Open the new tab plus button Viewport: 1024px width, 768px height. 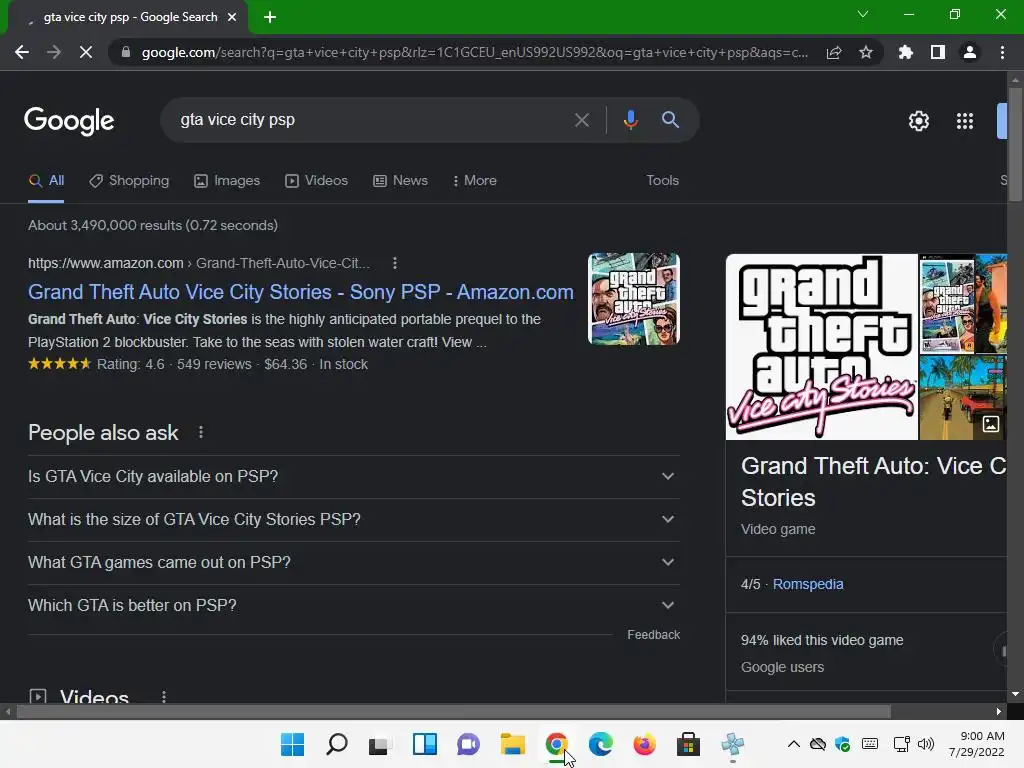[x=270, y=17]
